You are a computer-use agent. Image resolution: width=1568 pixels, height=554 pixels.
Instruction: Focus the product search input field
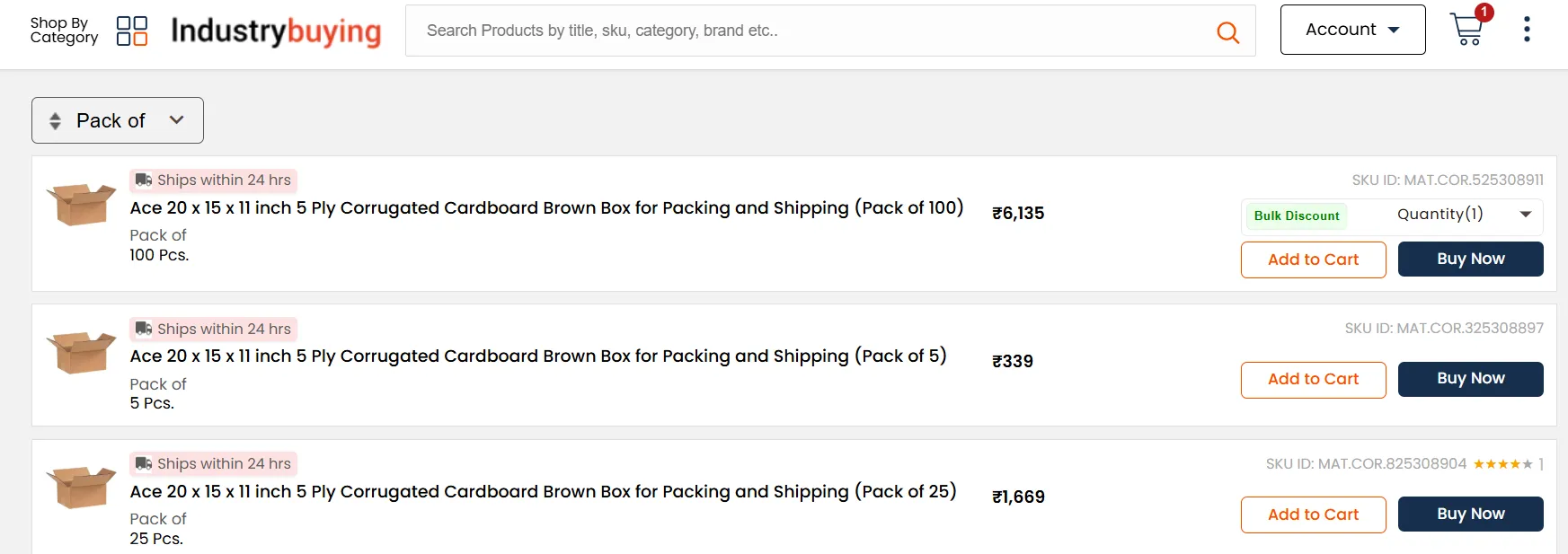tap(809, 31)
